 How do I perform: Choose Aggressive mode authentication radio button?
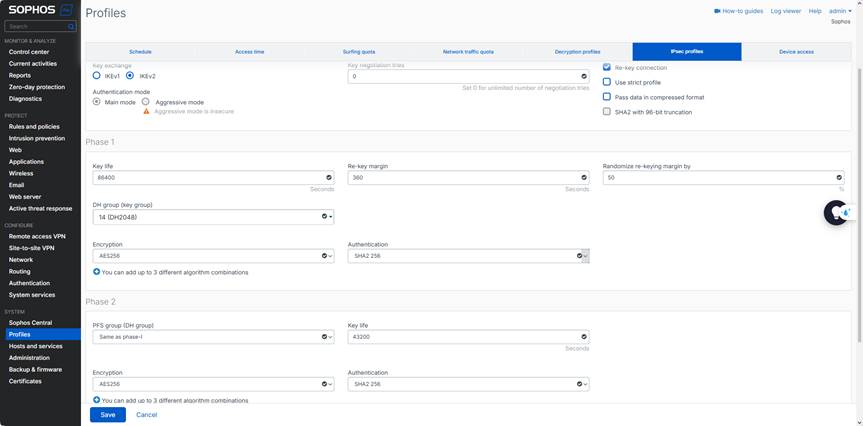tap(146, 102)
